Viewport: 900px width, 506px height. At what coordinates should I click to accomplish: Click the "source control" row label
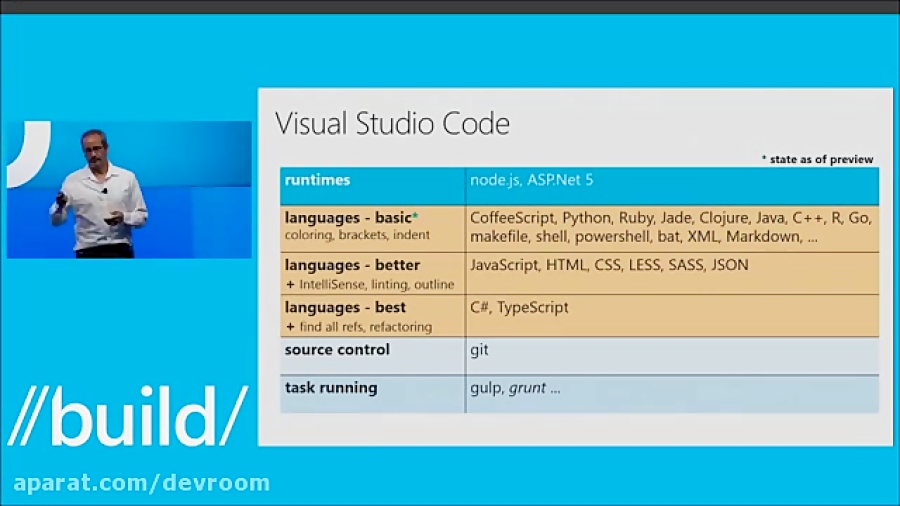pos(338,350)
